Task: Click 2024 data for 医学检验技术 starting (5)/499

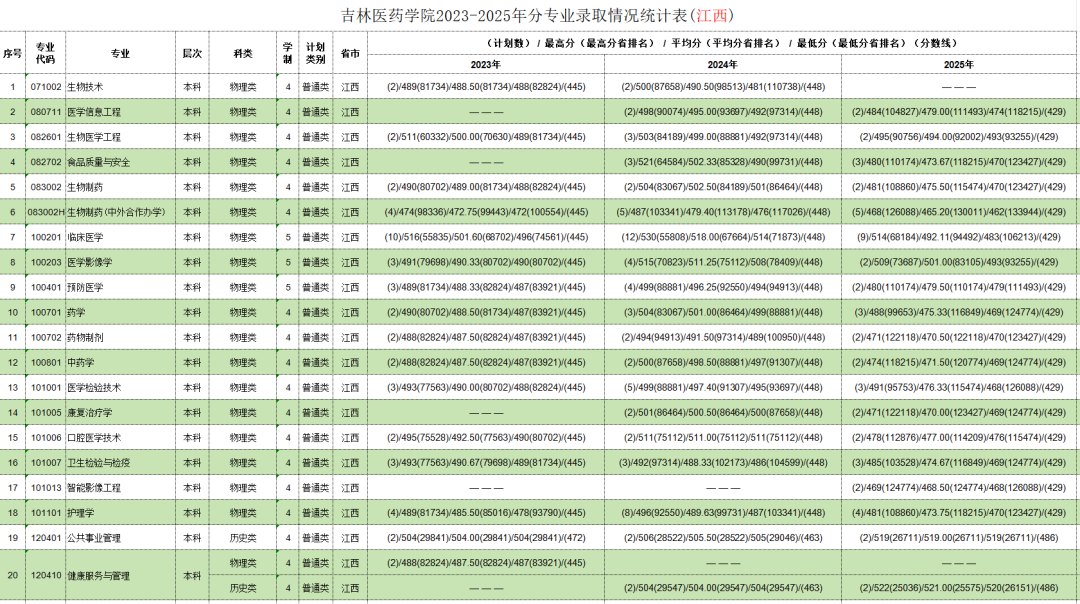Action: 723,388
